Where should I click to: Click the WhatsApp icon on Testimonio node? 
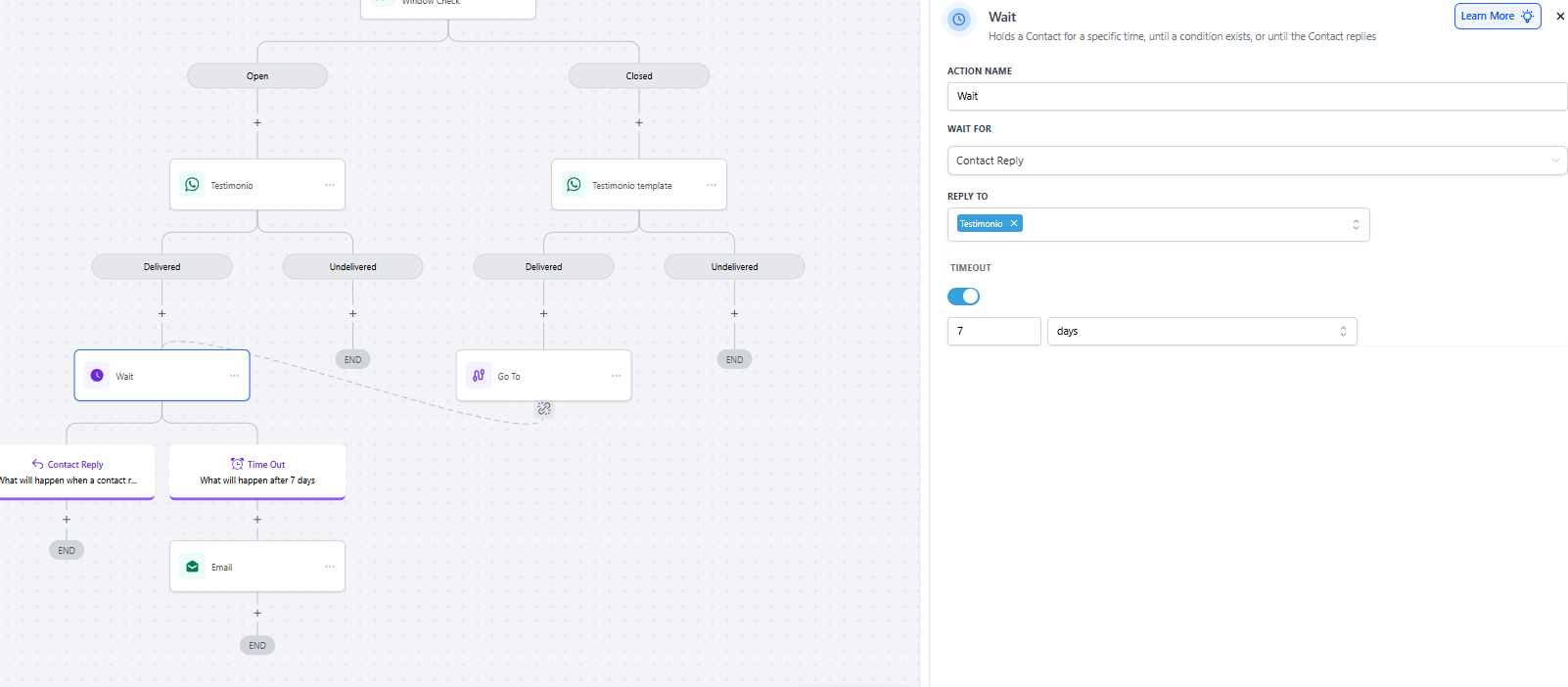click(193, 185)
